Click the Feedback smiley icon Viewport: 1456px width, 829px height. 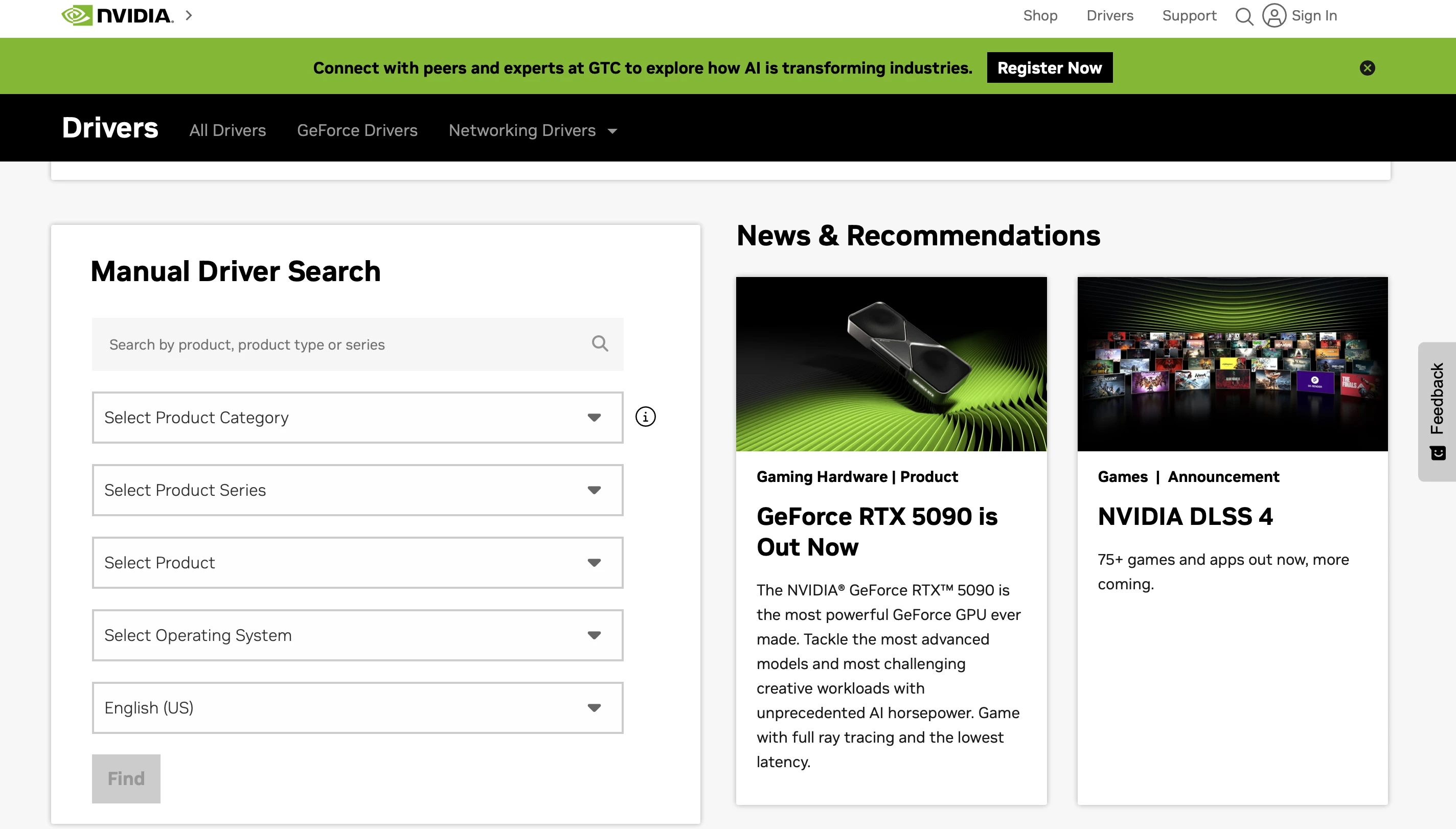[1437, 453]
